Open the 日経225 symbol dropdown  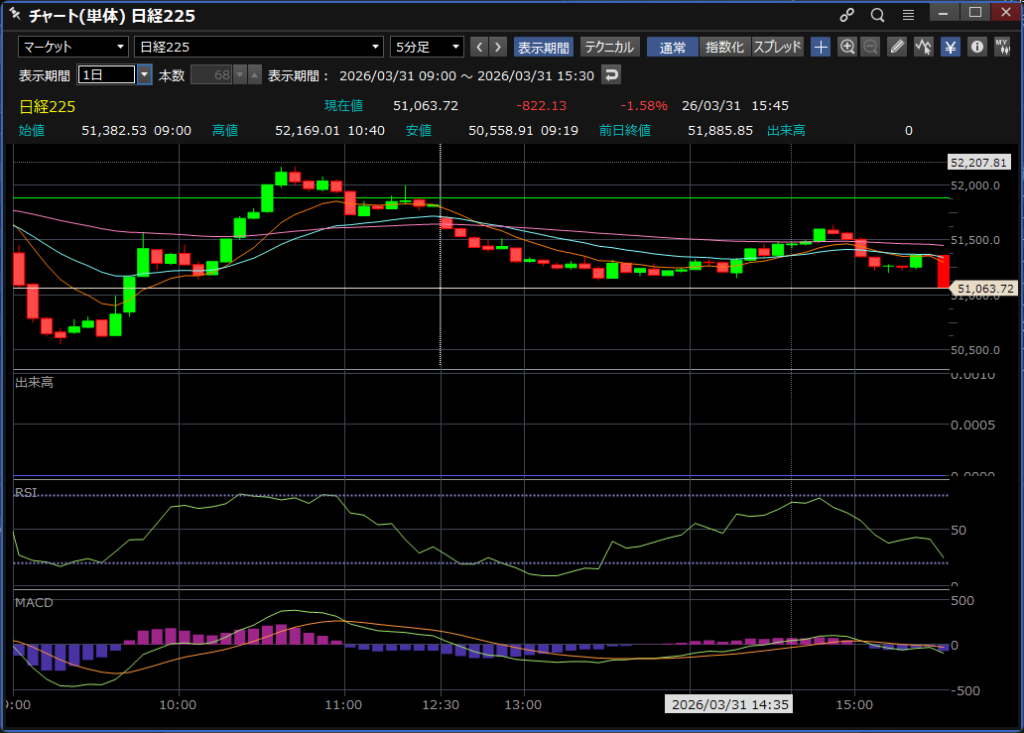pyautogui.click(x=259, y=47)
